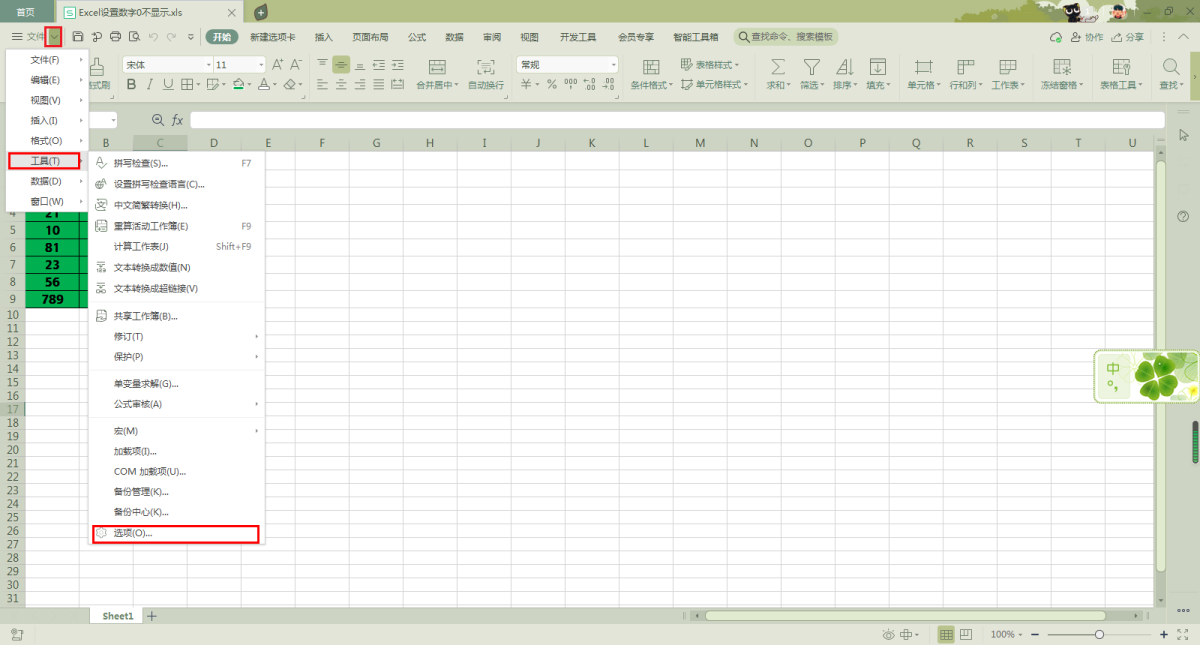This screenshot has width=1200, height=645.
Task: Click the print icon in quick access toolbar
Action: tap(116, 37)
